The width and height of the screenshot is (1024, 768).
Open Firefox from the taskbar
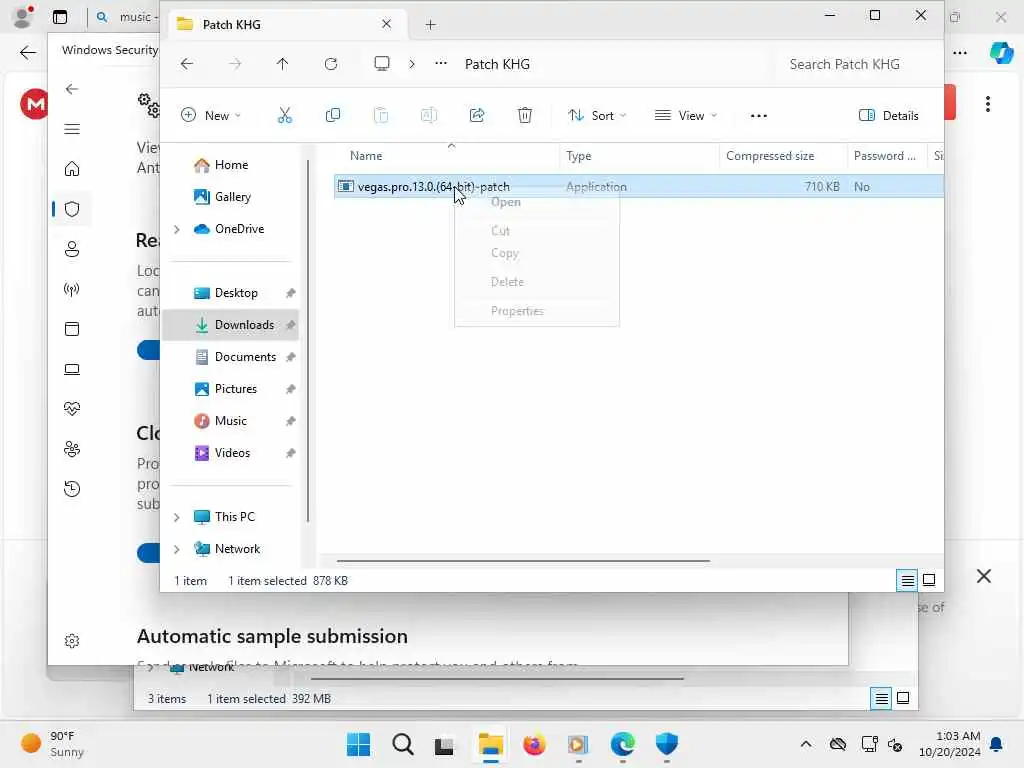[x=534, y=744]
